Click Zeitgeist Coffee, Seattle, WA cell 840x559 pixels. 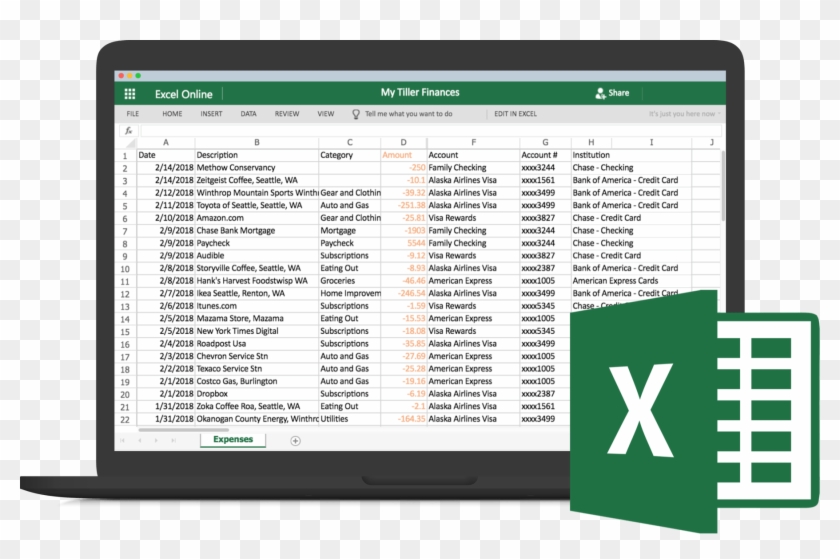(x=257, y=180)
